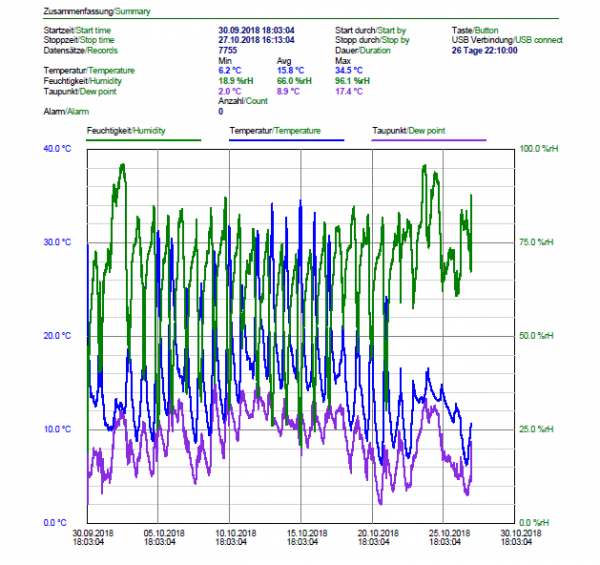Screen dimensions: 600x565
Task: Click the Datensätze/Records count 7755
Action: pos(228,49)
